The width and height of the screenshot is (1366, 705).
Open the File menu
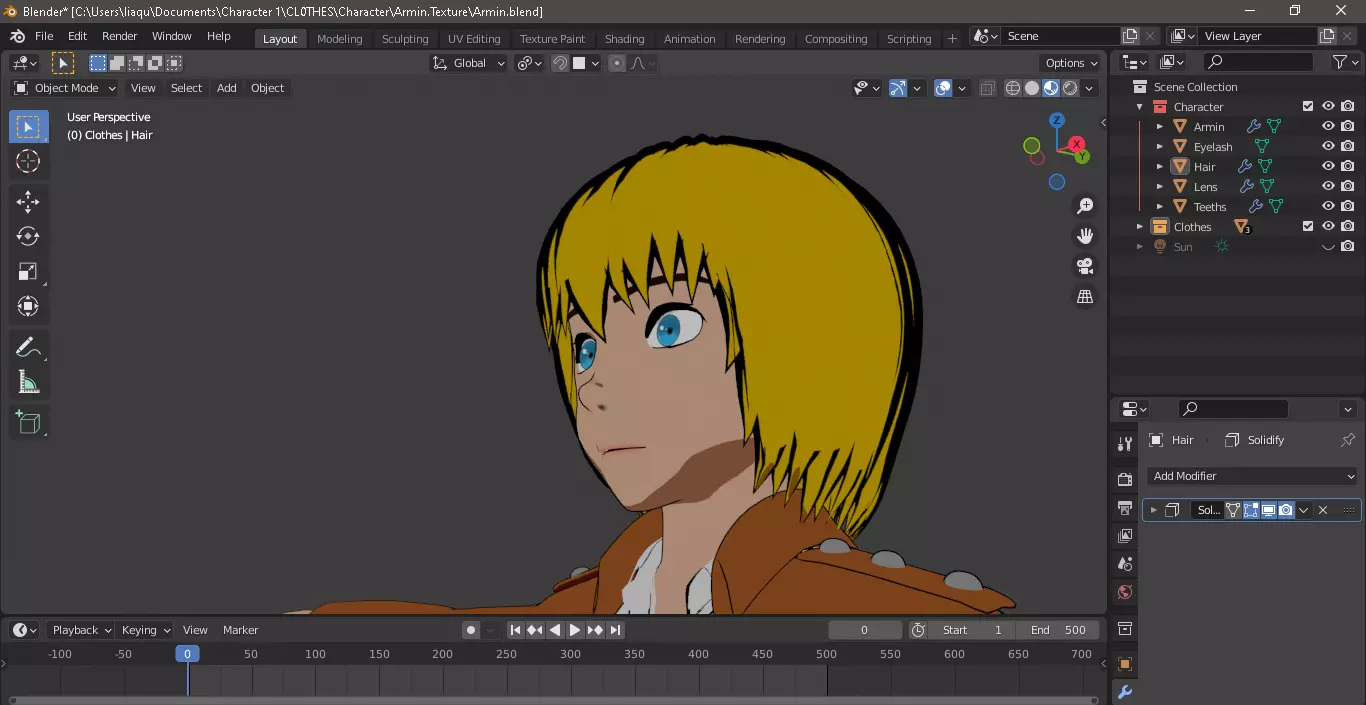(44, 36)
